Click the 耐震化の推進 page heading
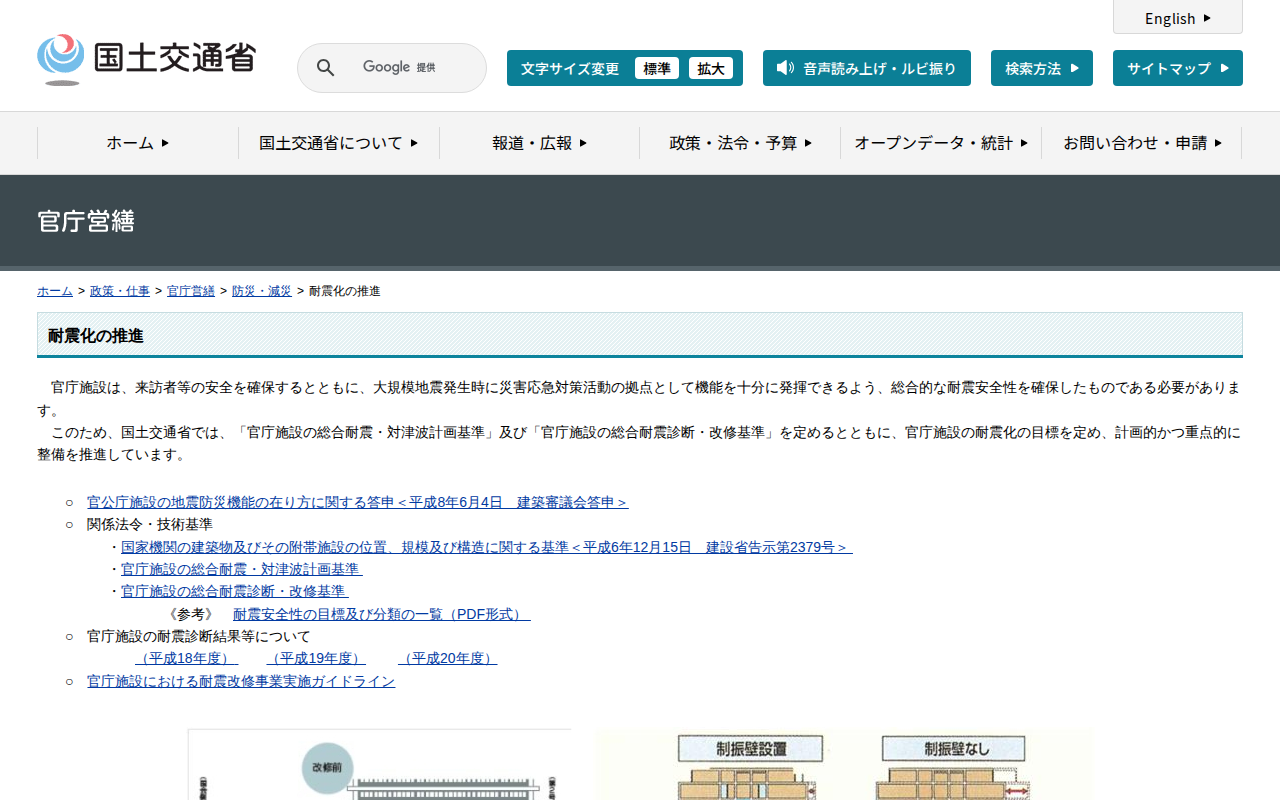 tap(96, 336)
